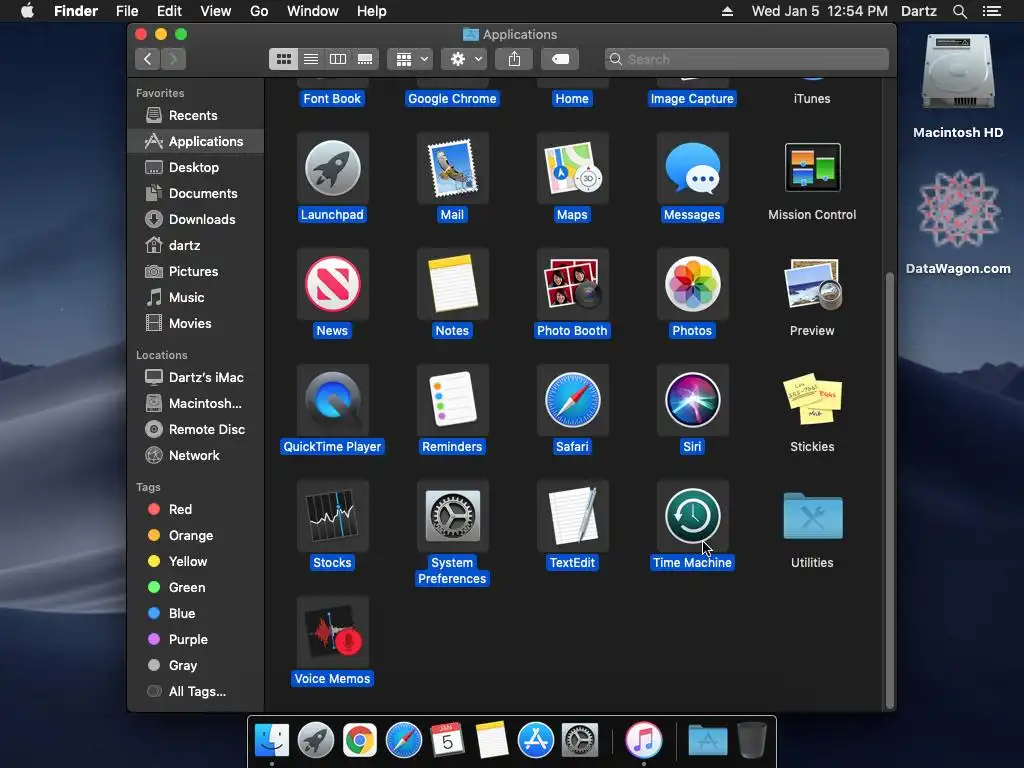
Task: Open the Action gear dropdown menu
Action: pyautogui.click(x=464, y=59)
